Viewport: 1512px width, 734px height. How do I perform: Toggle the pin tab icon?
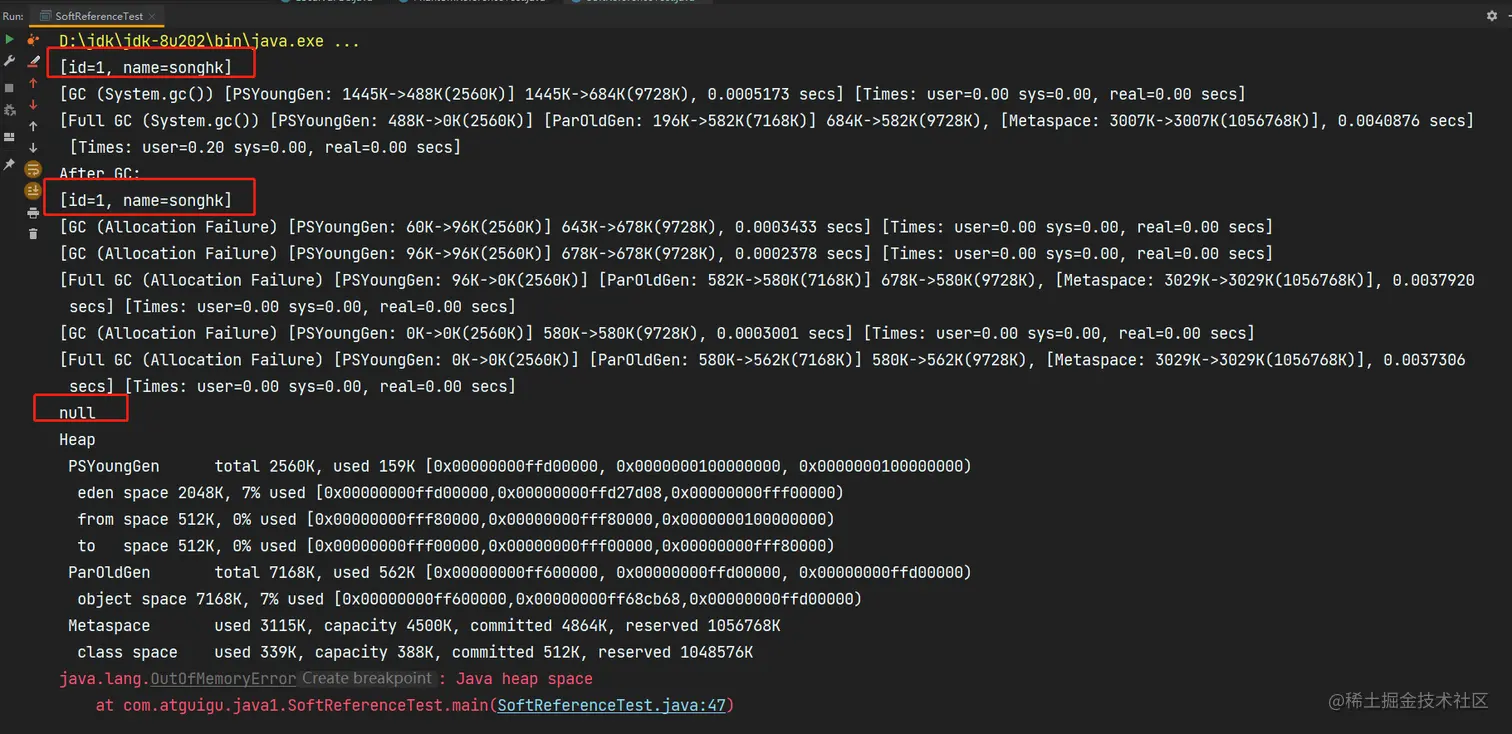tap(9, 163)
